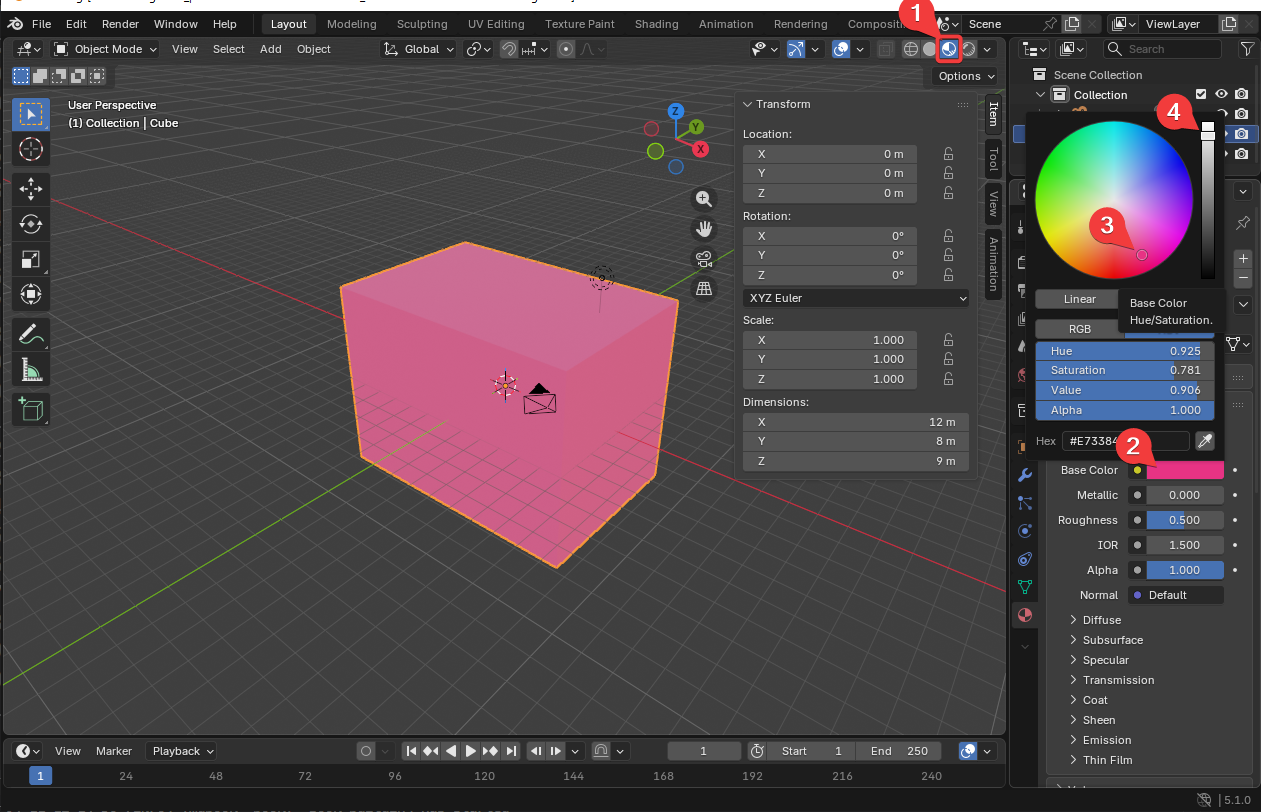Open the Render menu
The width and height of the screenshot is (1261, 812).
121,24
